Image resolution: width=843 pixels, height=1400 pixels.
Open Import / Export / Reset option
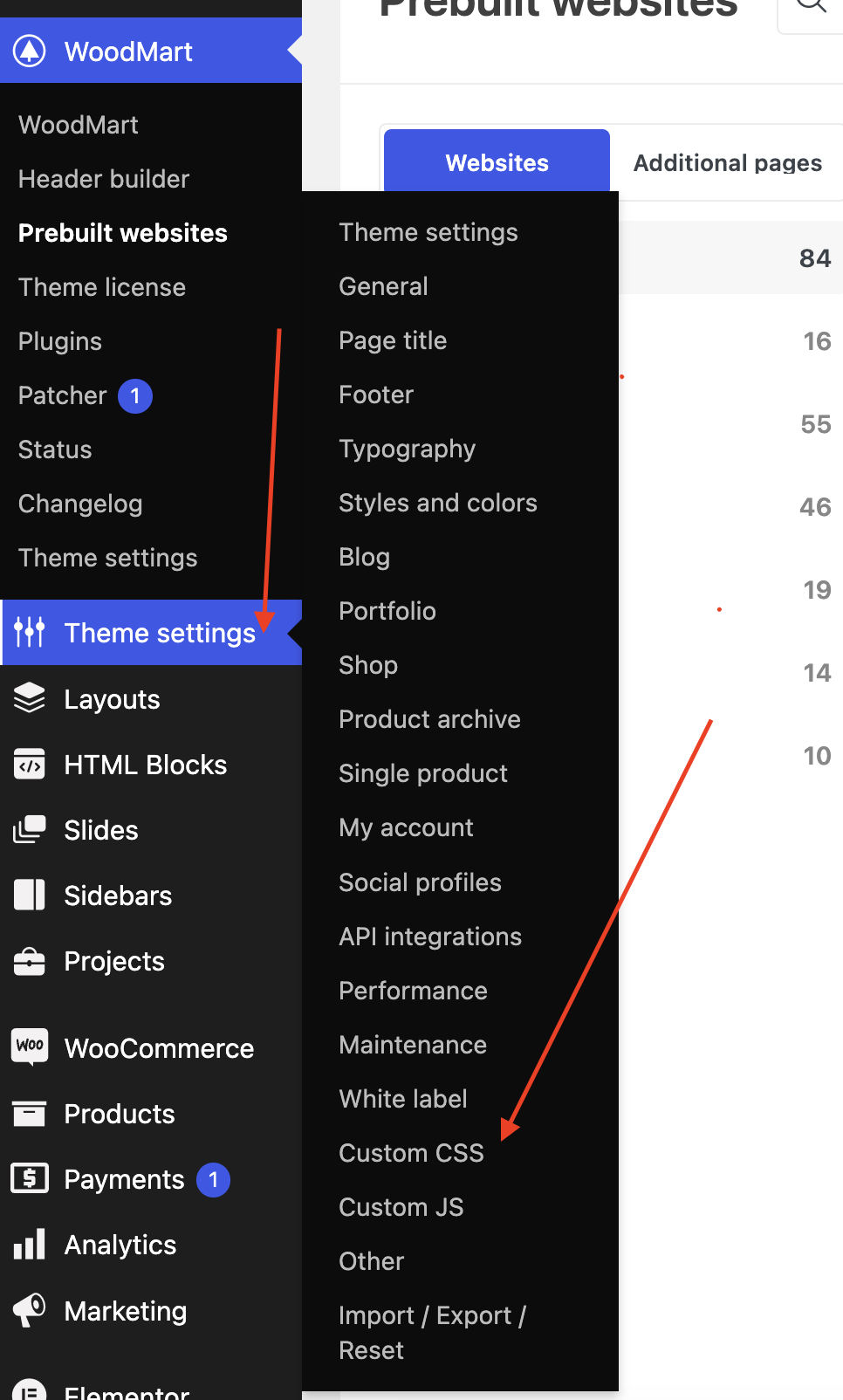click(x=433, y=1333)
